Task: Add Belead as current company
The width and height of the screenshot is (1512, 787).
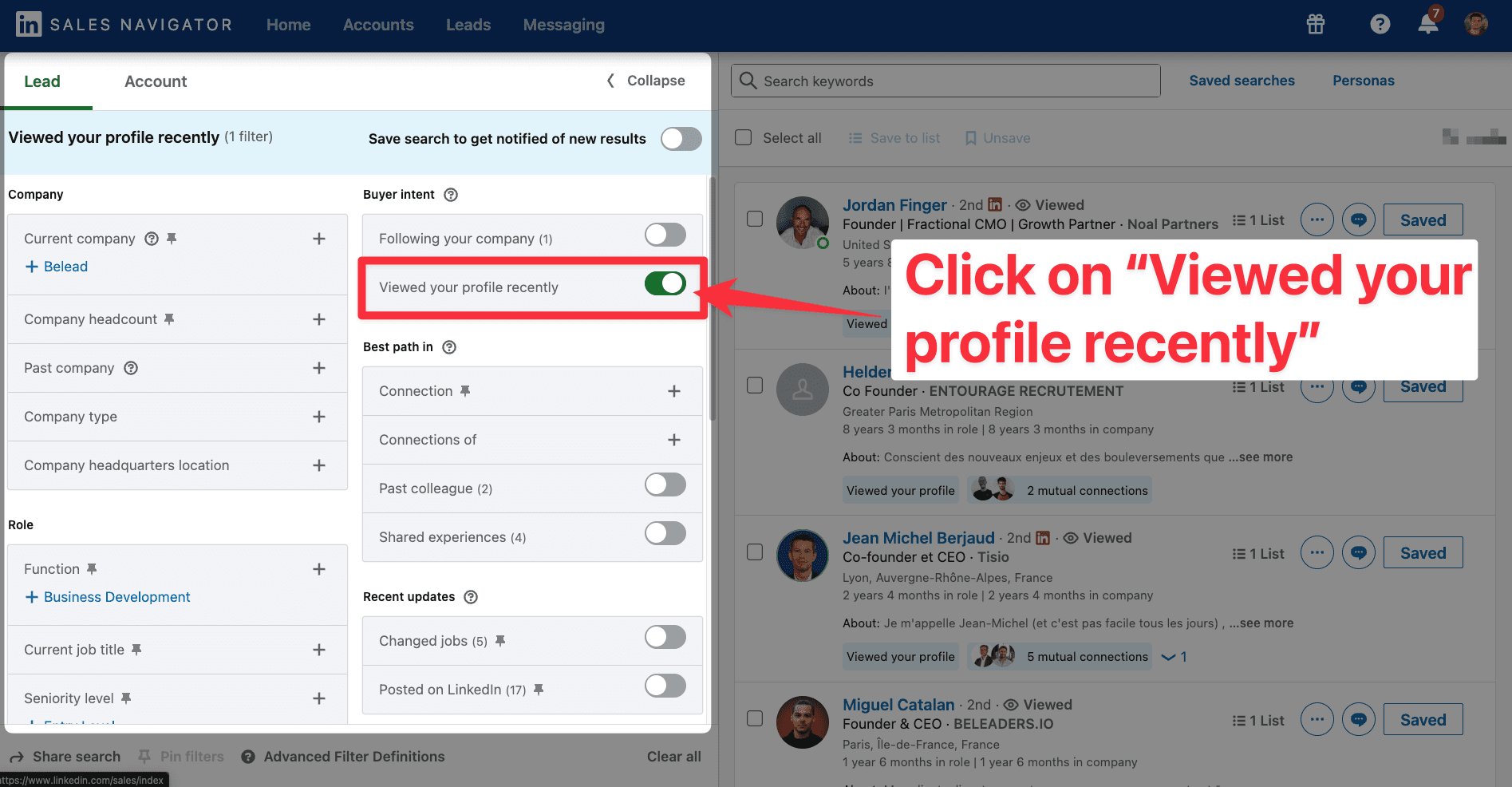Action: 57,267
